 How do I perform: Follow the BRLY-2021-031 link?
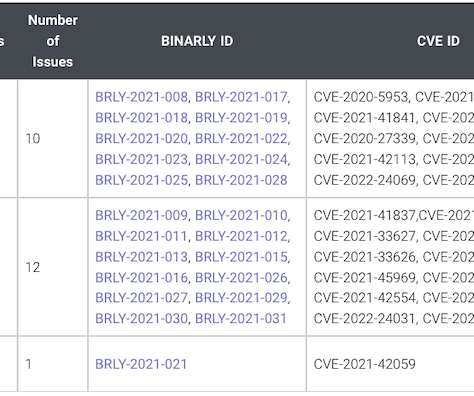(241, 319)
